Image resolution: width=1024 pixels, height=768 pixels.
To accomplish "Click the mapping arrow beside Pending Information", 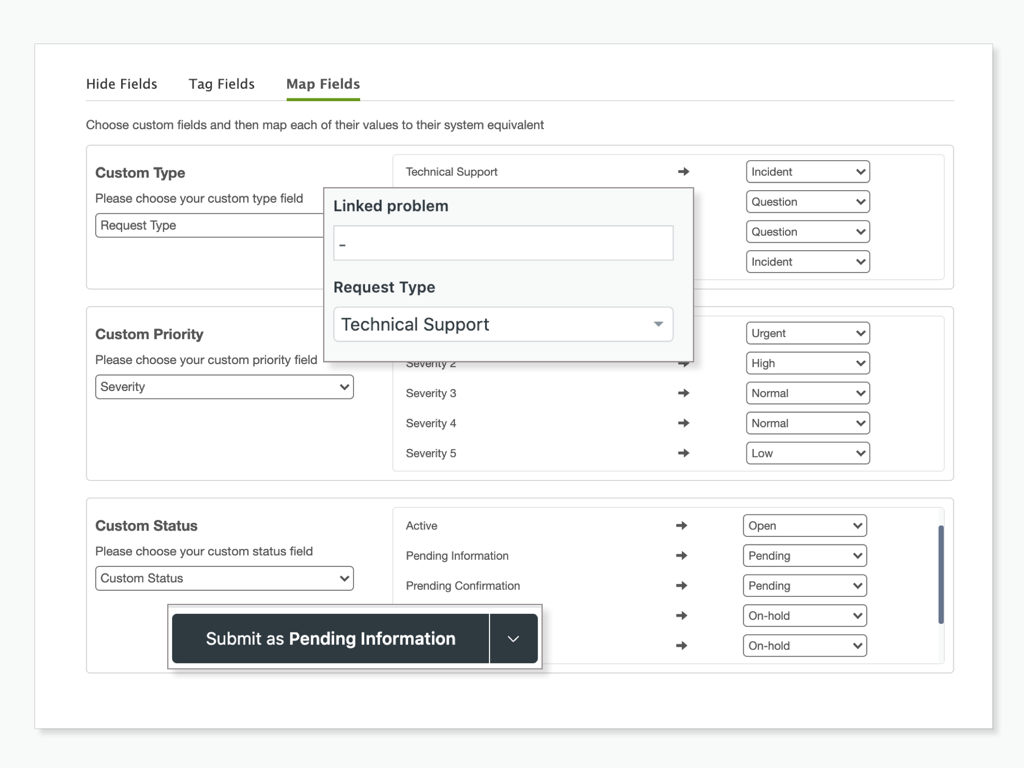I will (x=682, y=555).
